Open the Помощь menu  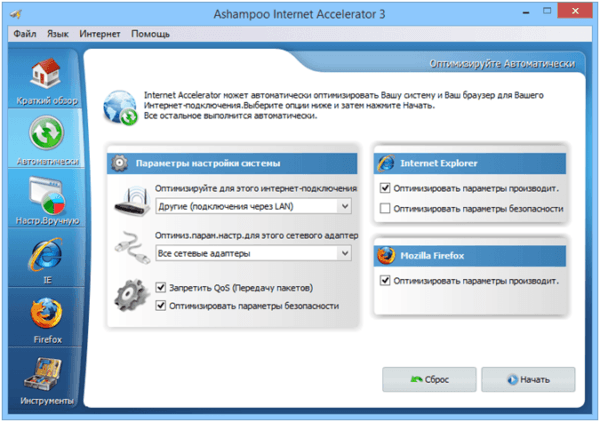pyautogui.click(x=150, y=34)
